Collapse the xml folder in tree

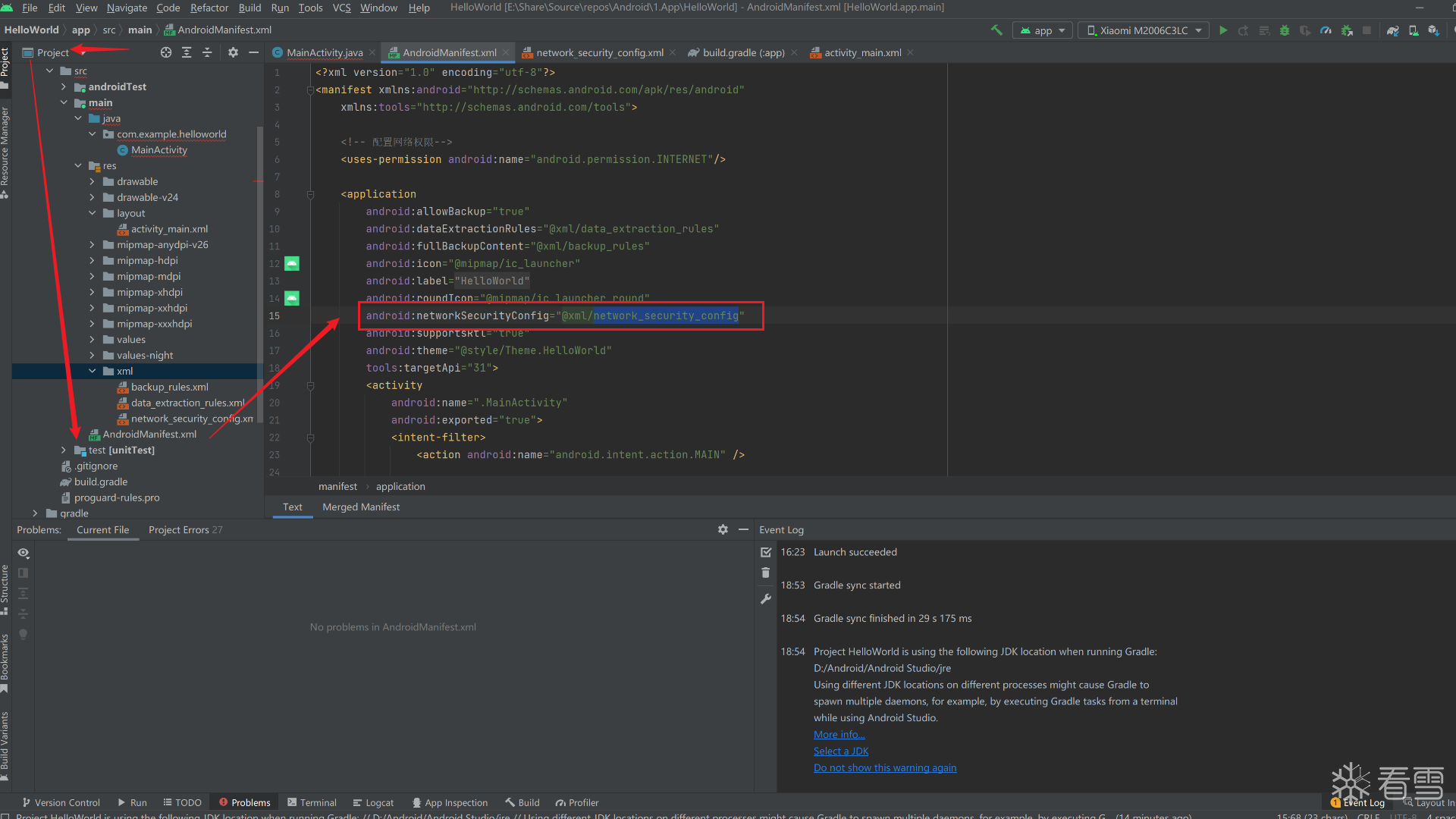93,371
